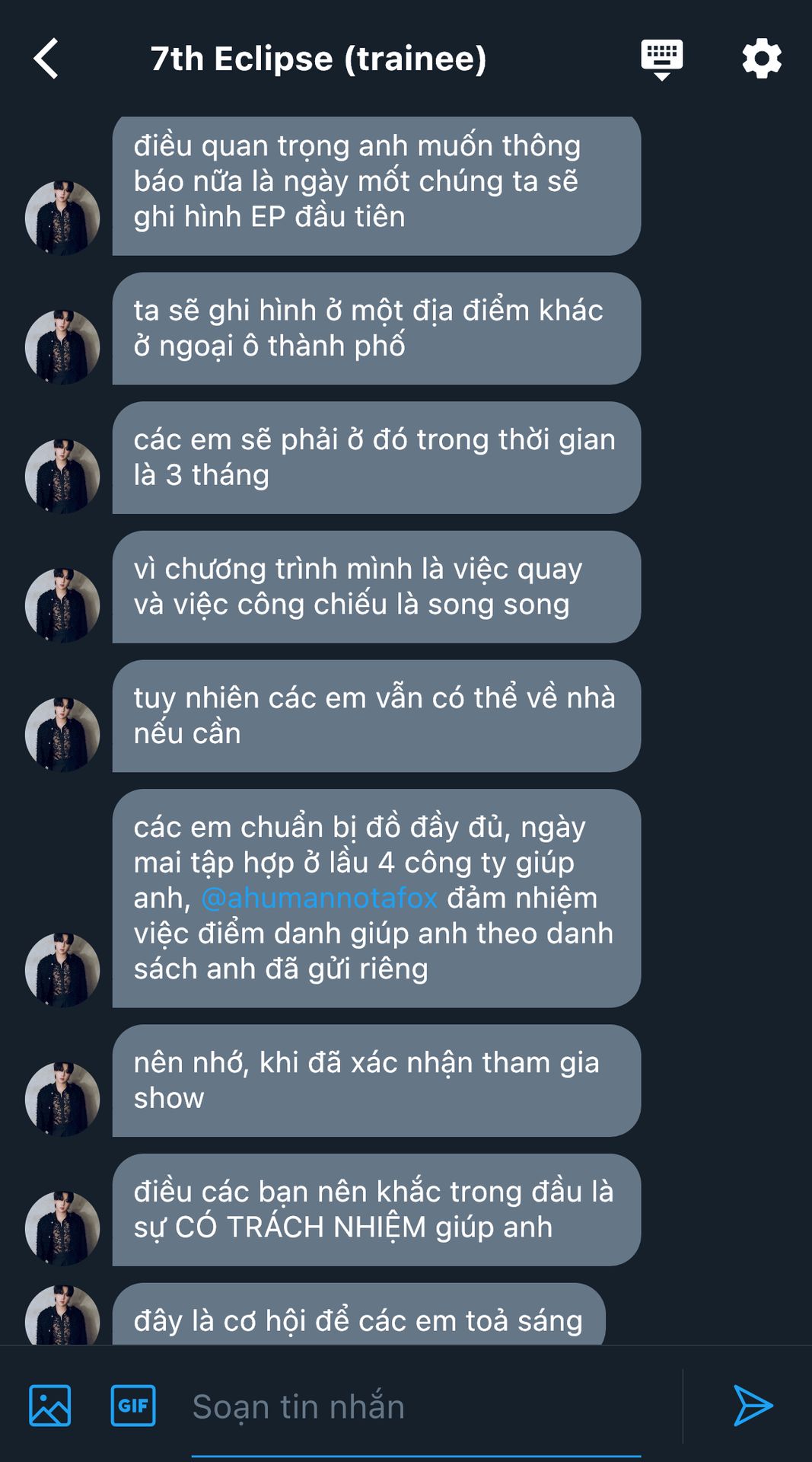
Task: Open avatar beside 3 tháng message
Action: click(x=62, y=476)
